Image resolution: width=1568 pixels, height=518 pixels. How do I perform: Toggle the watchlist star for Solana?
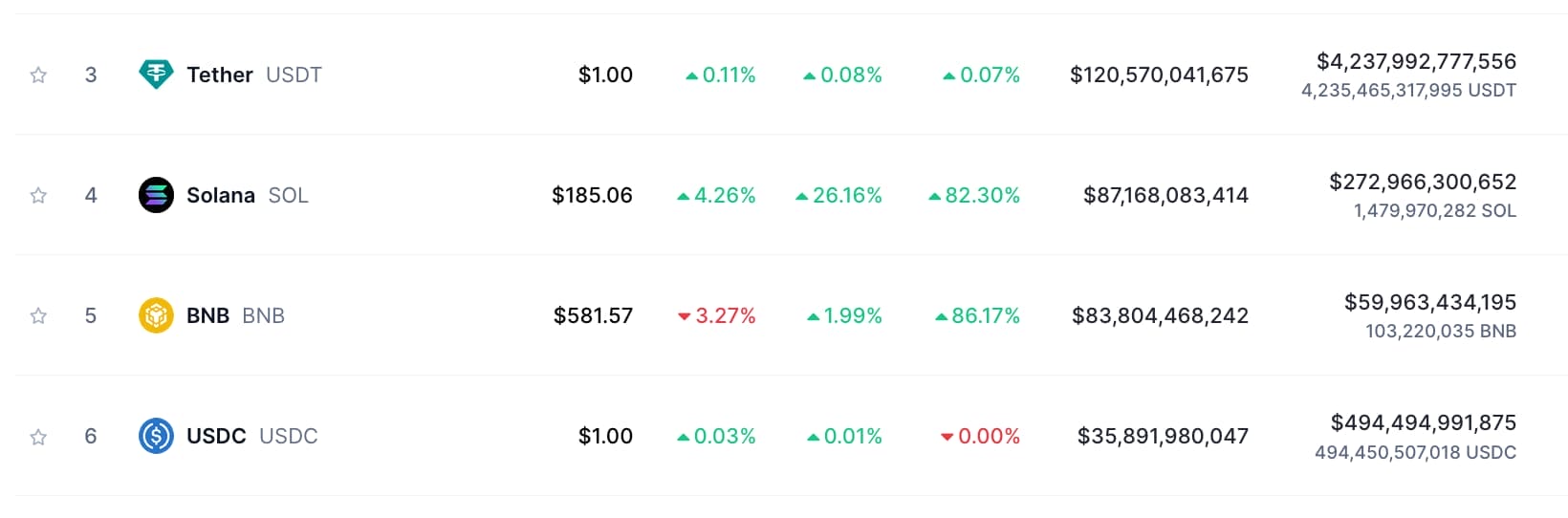(38, 195)
